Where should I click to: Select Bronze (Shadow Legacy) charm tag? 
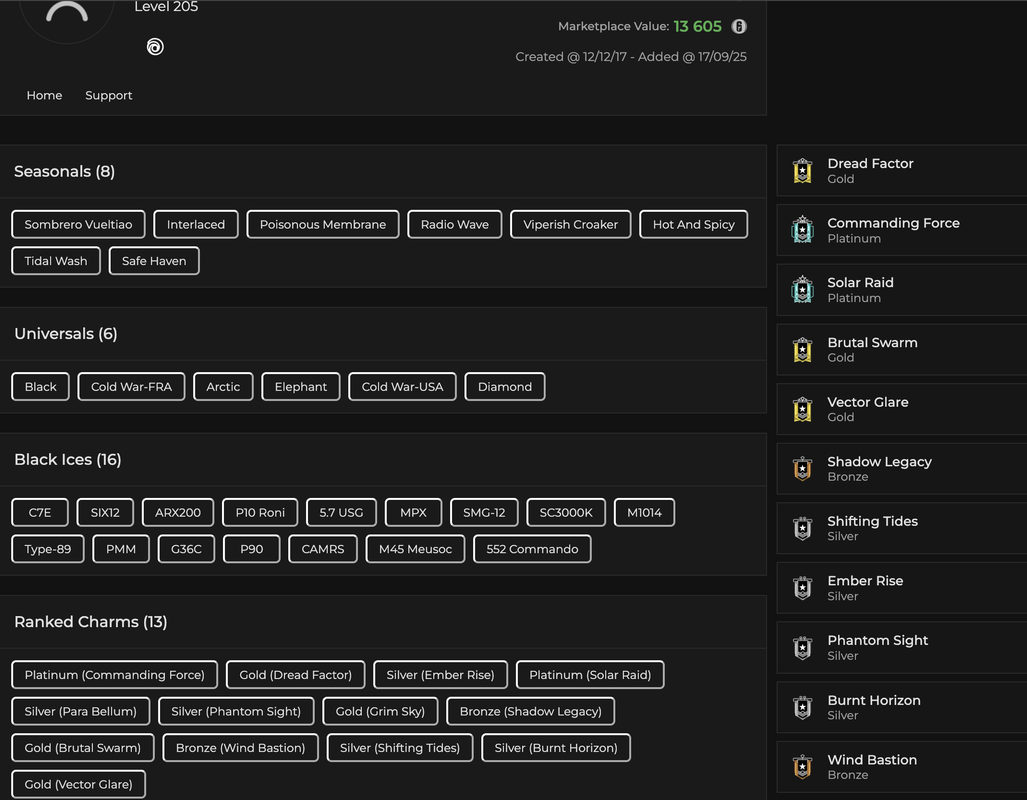(x=531, y=712)
